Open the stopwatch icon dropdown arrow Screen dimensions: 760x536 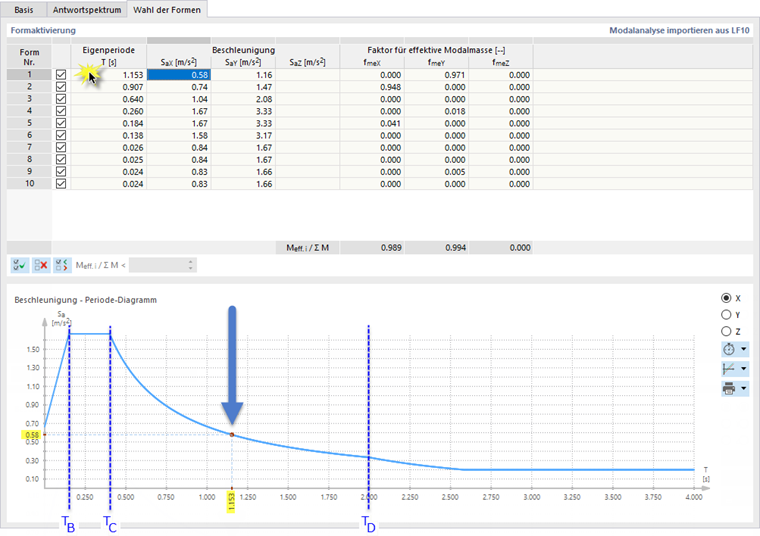pos(744,349)
